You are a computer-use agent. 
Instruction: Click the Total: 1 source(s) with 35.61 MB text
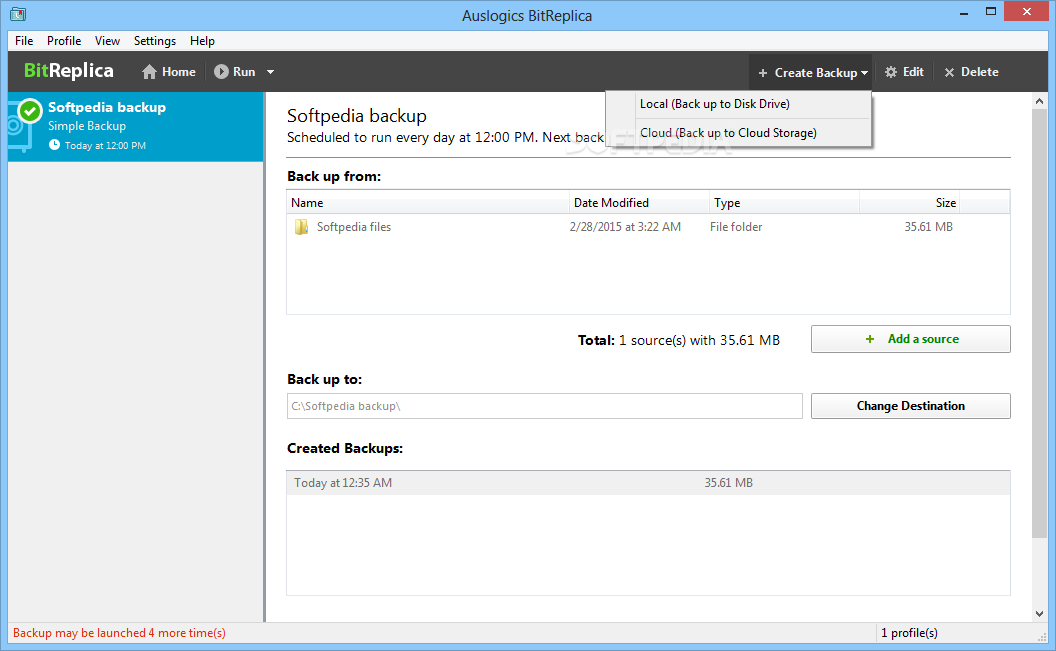click(679, 340)
